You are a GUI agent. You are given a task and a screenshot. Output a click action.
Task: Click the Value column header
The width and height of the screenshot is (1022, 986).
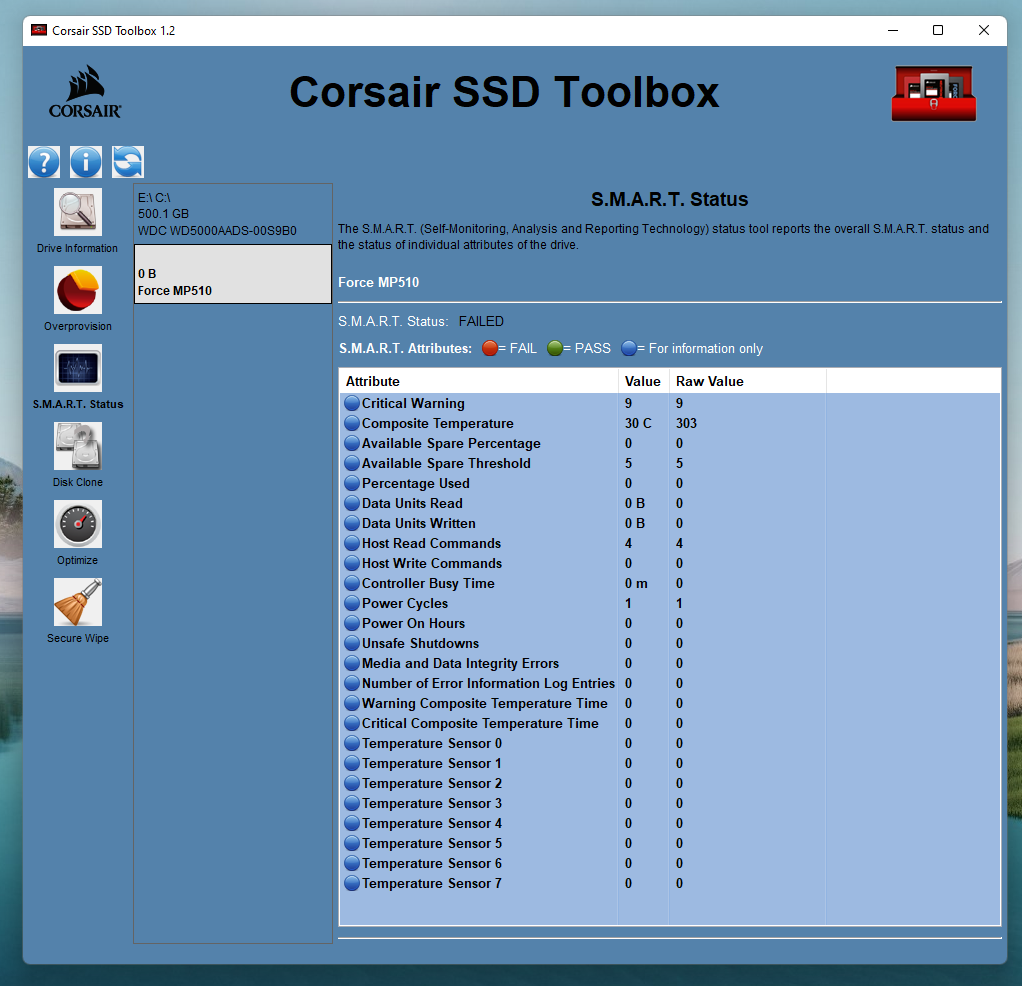click(643, 381)
